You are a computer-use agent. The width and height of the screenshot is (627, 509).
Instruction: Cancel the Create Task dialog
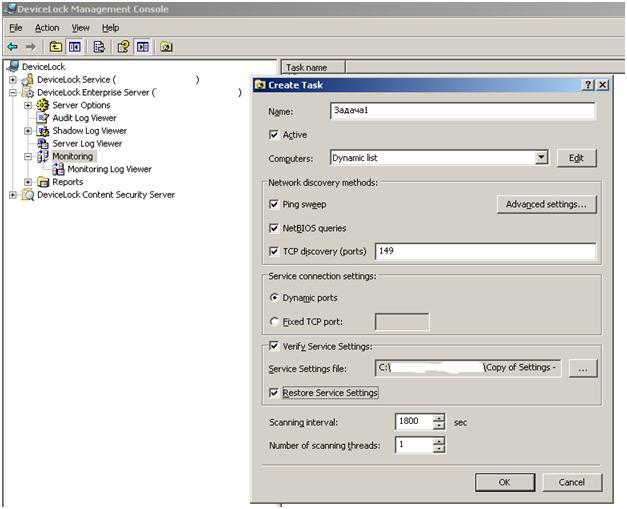click(572, 482)
